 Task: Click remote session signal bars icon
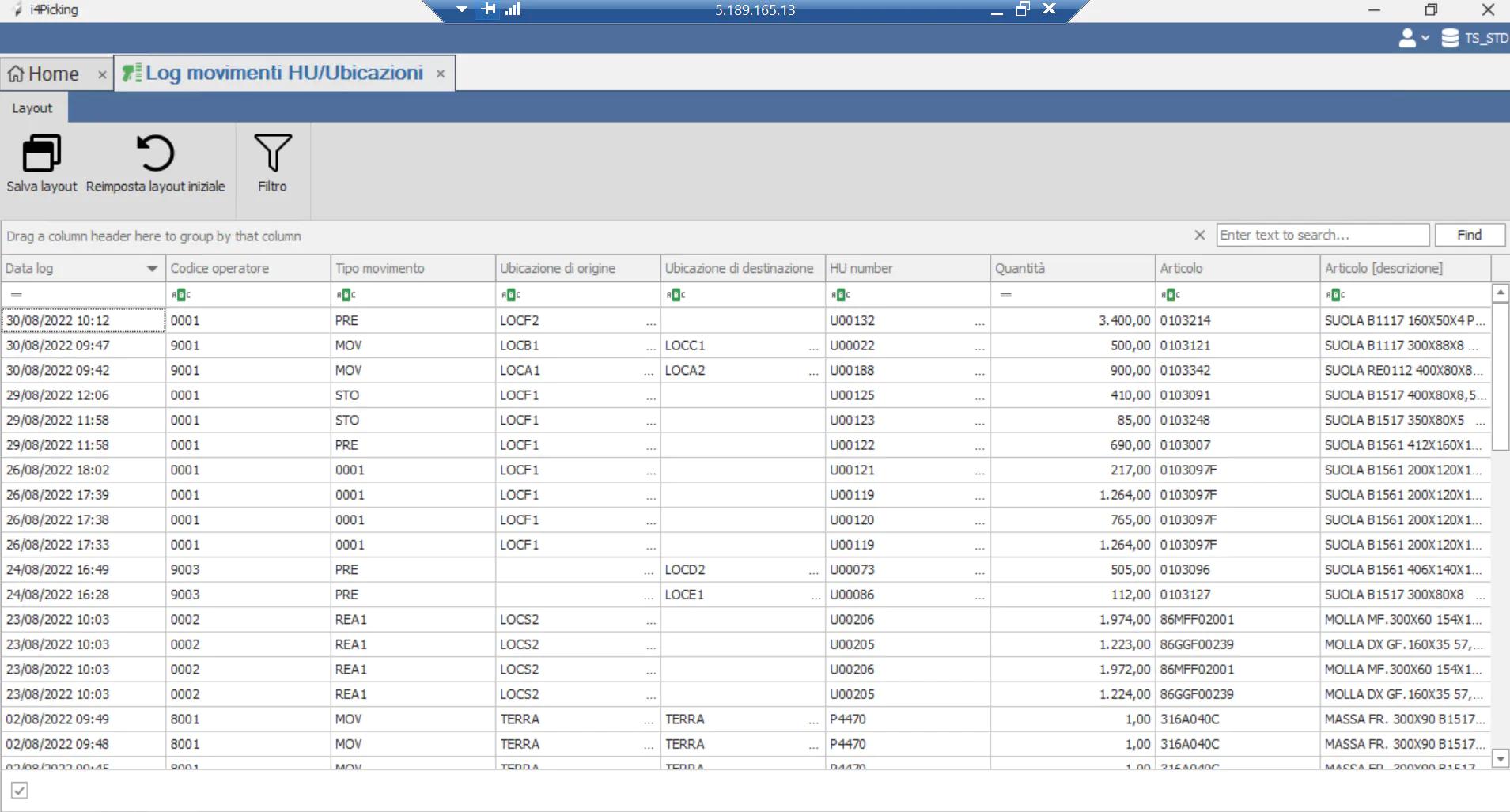(x=513, y=9)
